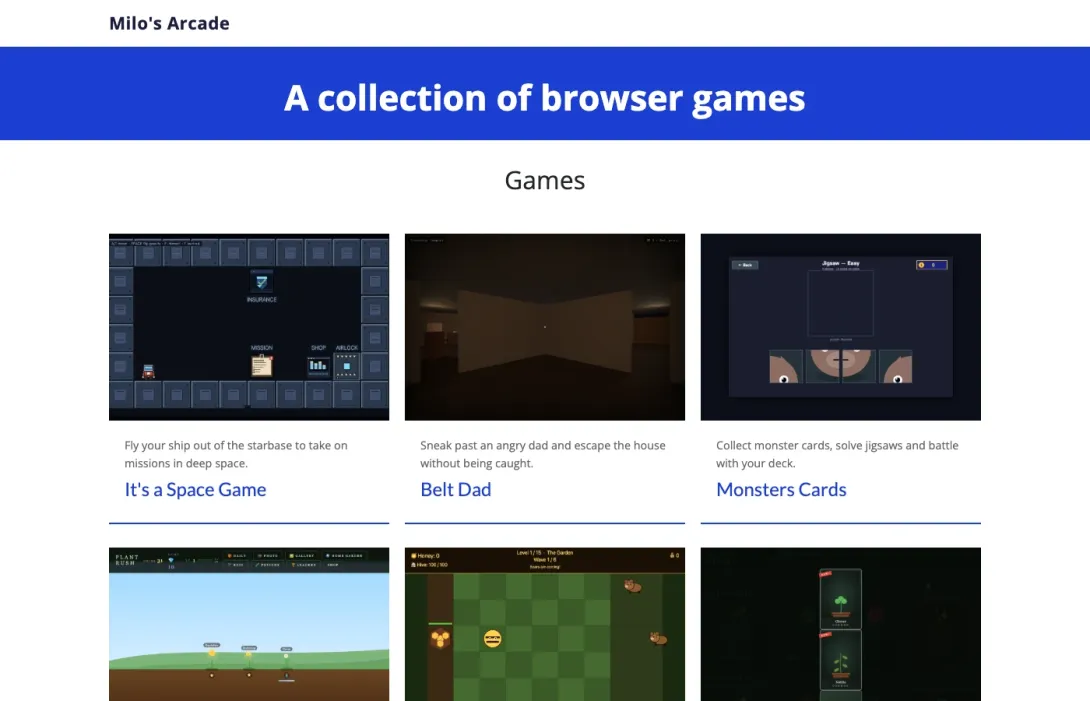Click the Belt Dad dark hallway thumbnail
Screen dimensions: 1090x701
[545, 327]
